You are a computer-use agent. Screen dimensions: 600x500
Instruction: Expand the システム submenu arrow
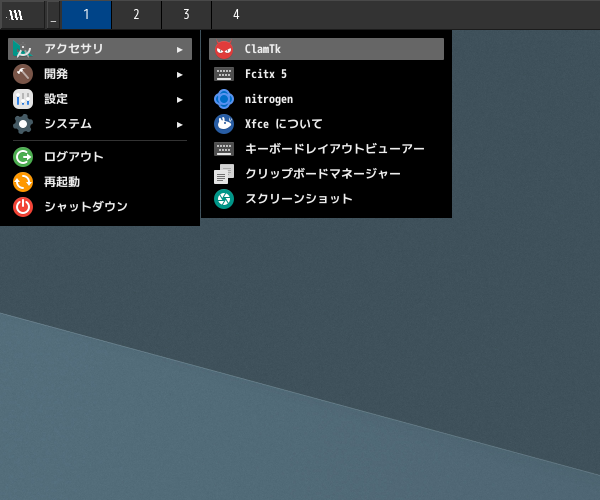(x=179, y=125)
